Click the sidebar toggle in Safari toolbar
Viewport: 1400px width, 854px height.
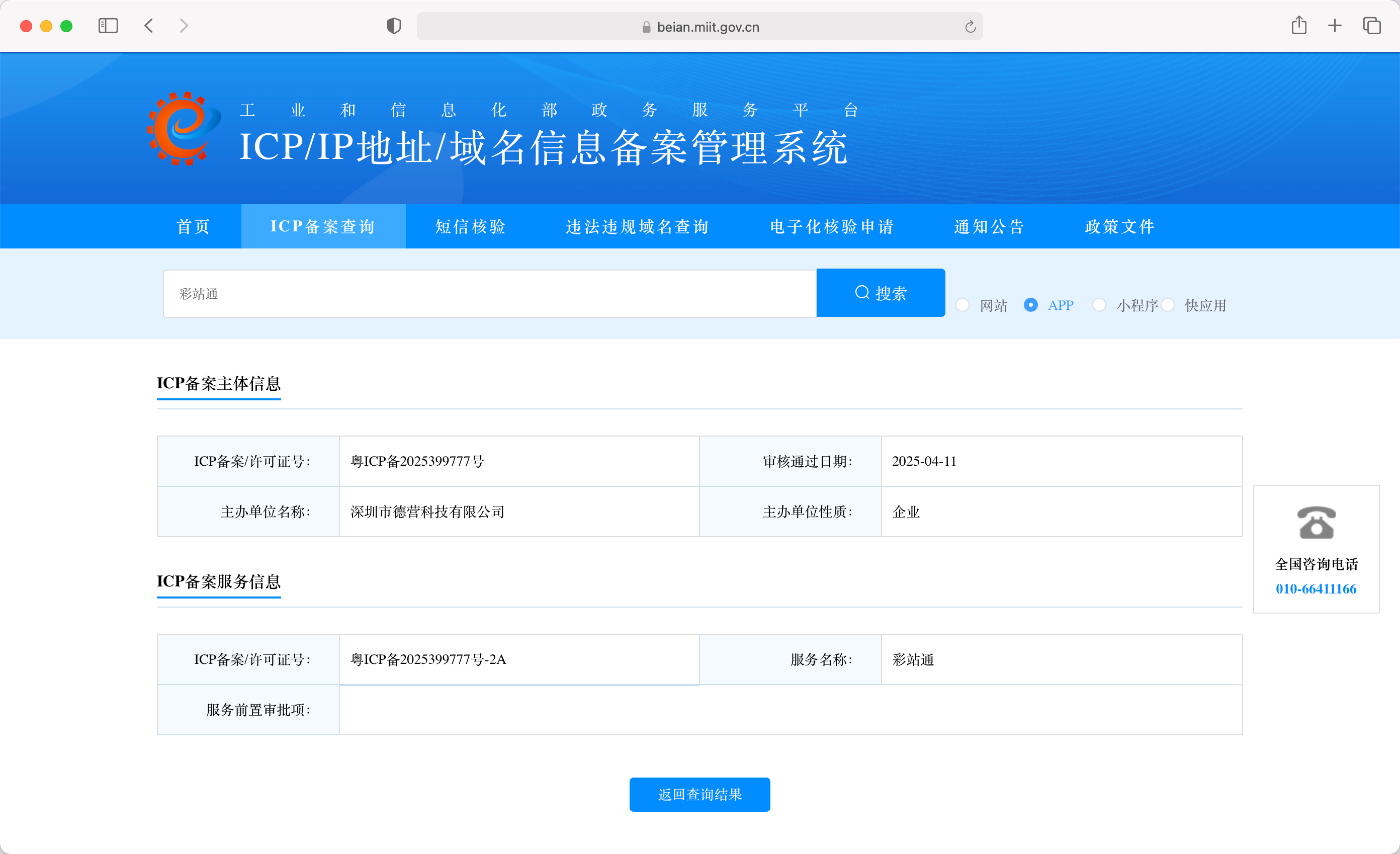pyautogui.click(x=108, y=26)
